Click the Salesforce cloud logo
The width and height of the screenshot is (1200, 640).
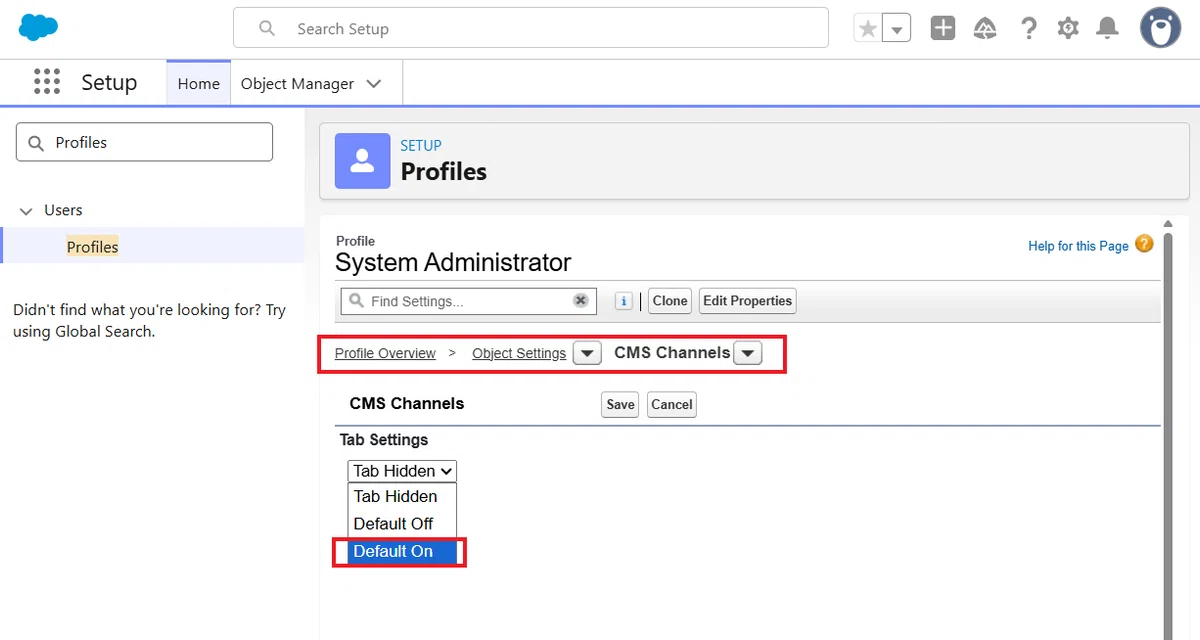(x=39, y=28)
